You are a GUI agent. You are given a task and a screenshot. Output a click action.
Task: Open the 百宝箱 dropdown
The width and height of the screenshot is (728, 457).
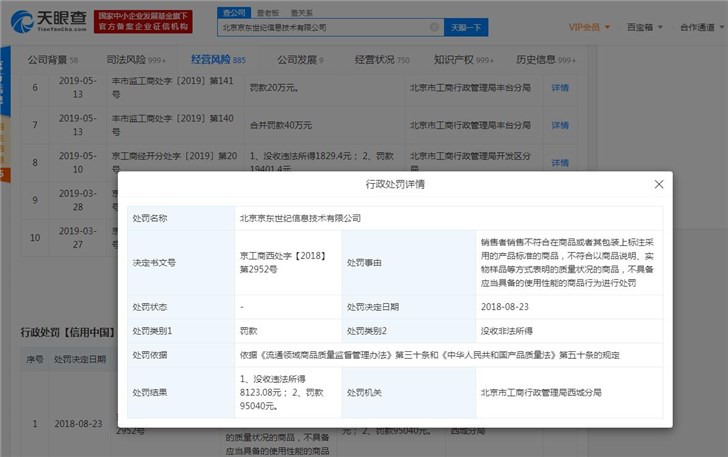coord(645,27)
